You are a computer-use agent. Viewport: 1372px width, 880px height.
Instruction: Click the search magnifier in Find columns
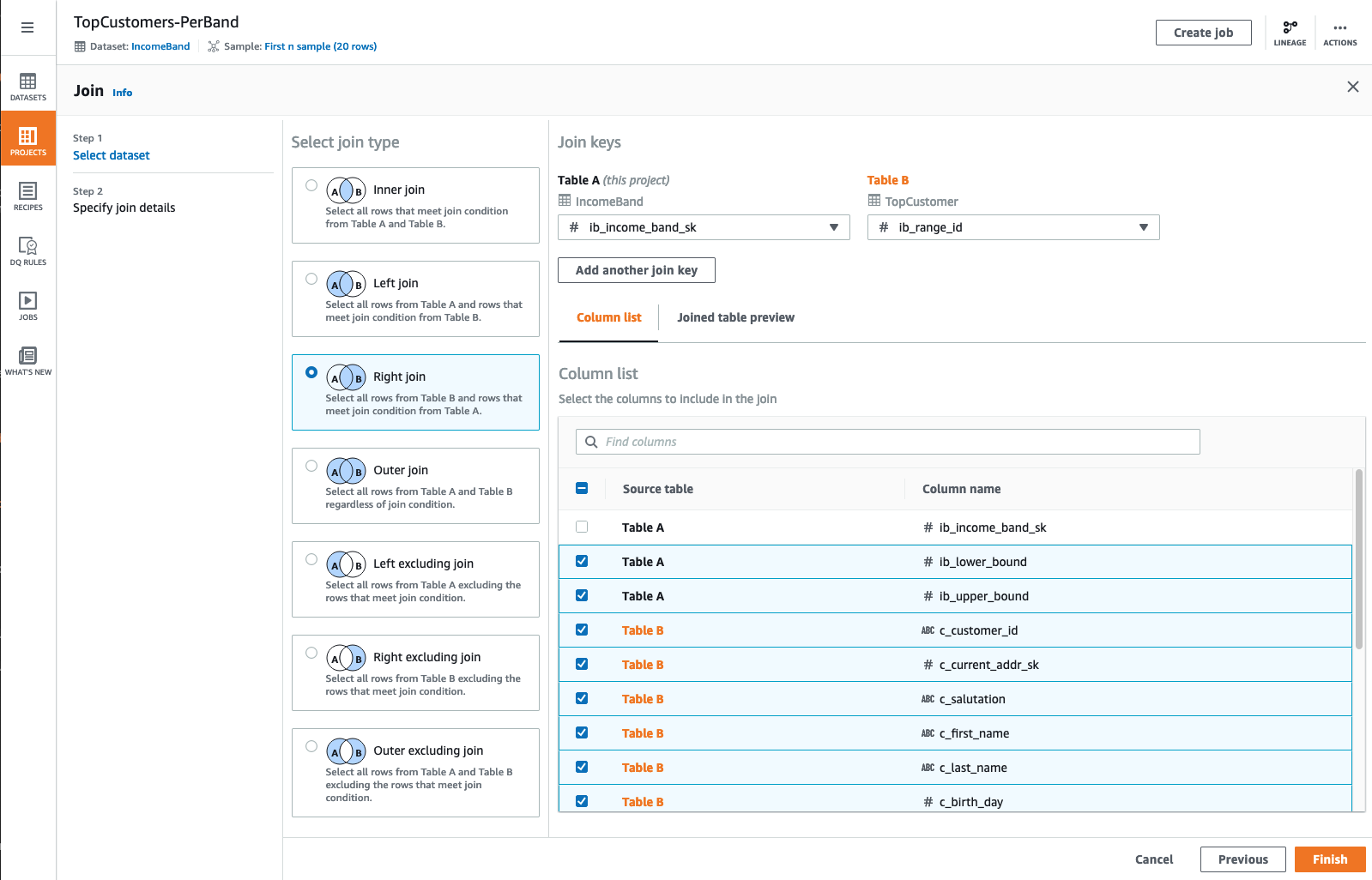click(x=591, y=442)
